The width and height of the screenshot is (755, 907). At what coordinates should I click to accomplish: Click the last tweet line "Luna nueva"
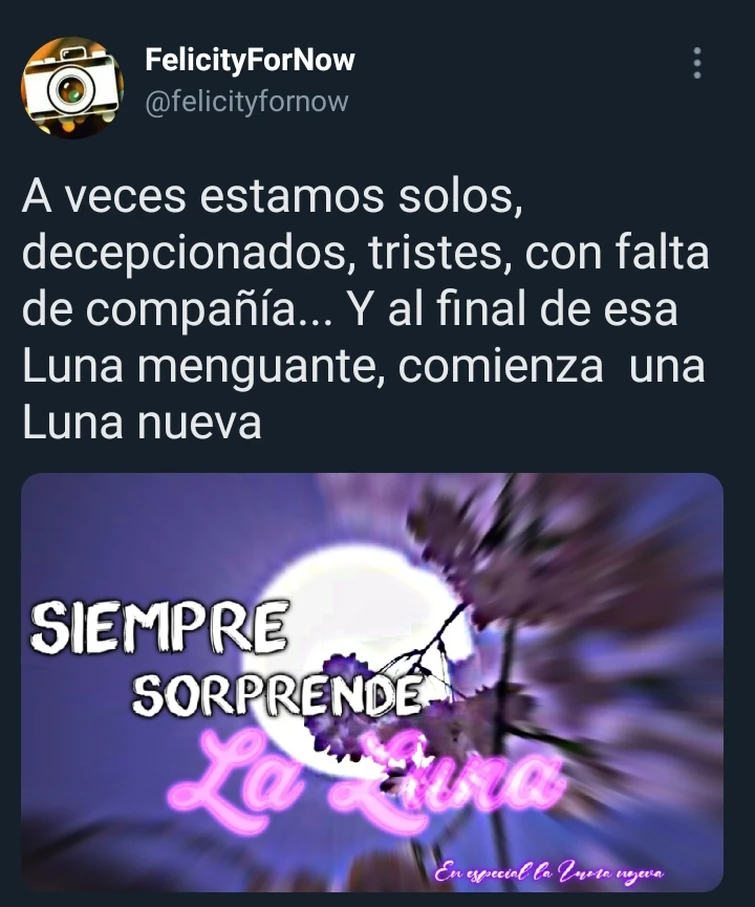pos(142,423)
